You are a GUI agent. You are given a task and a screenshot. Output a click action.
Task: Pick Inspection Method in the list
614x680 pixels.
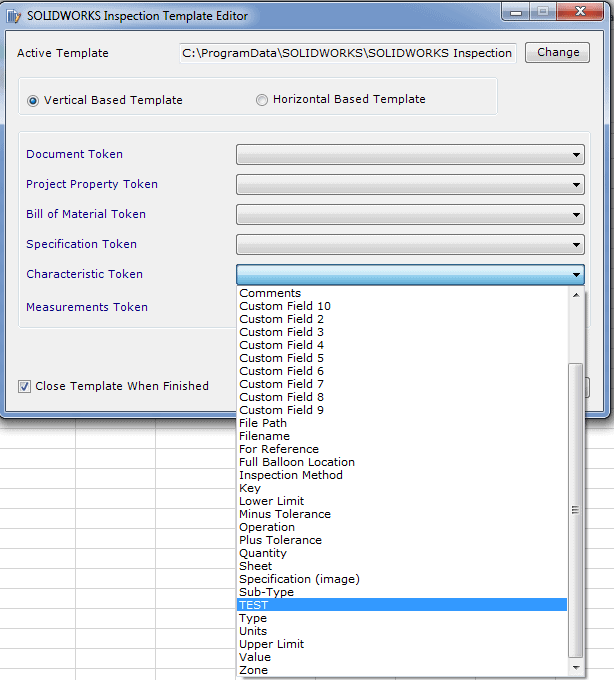tap(290, 475)
